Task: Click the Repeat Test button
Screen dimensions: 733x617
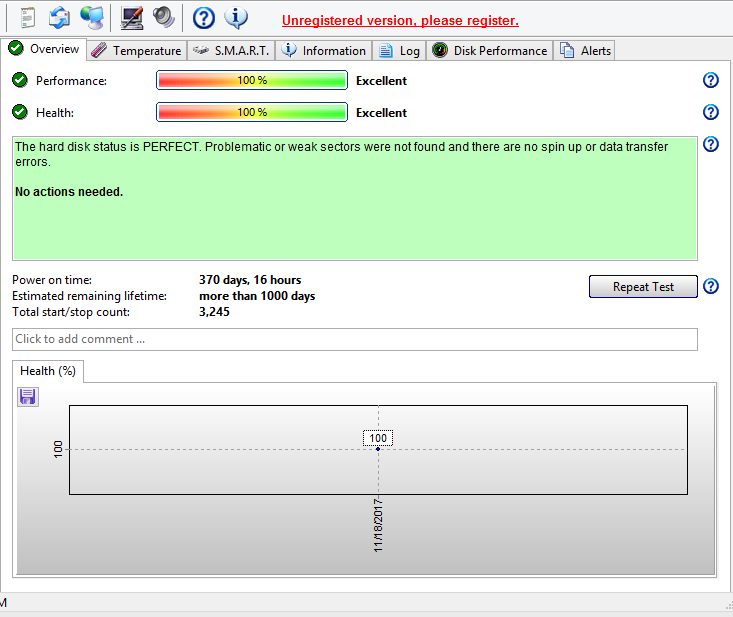Action: [x=643, y=287]
